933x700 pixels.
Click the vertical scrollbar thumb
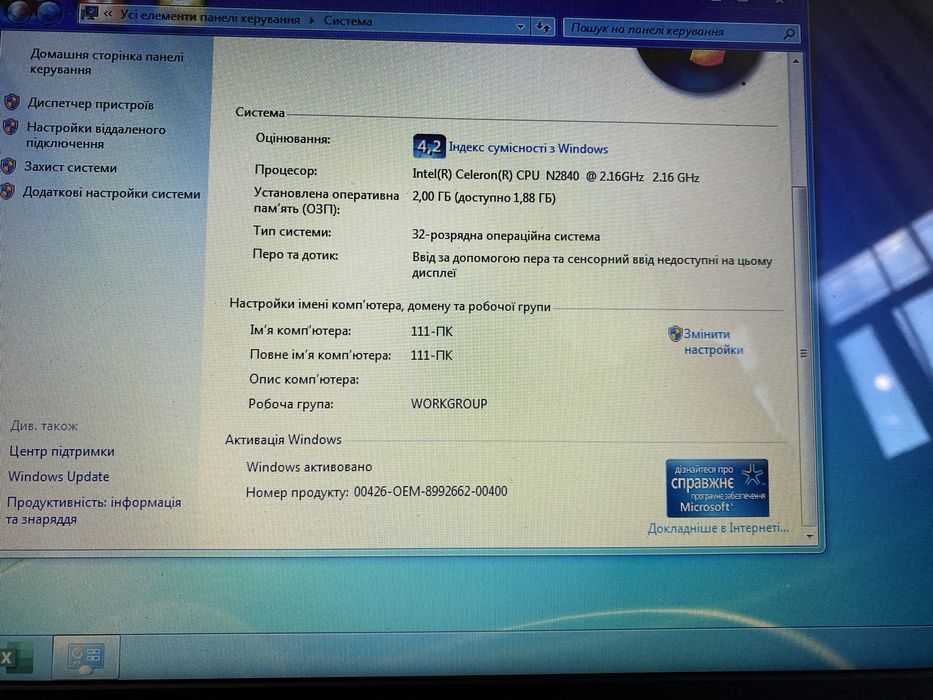803,354
